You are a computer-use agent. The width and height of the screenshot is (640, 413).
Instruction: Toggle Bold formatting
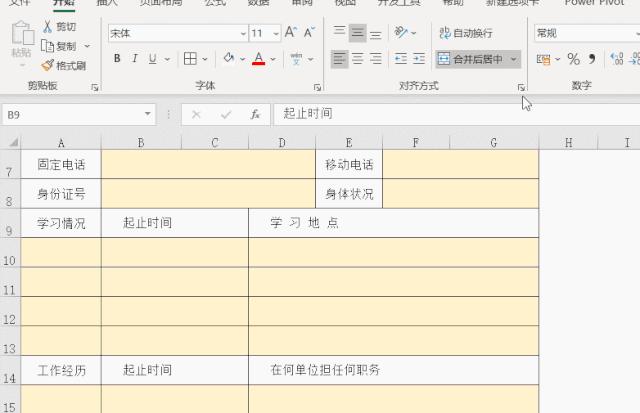[117, 59]
